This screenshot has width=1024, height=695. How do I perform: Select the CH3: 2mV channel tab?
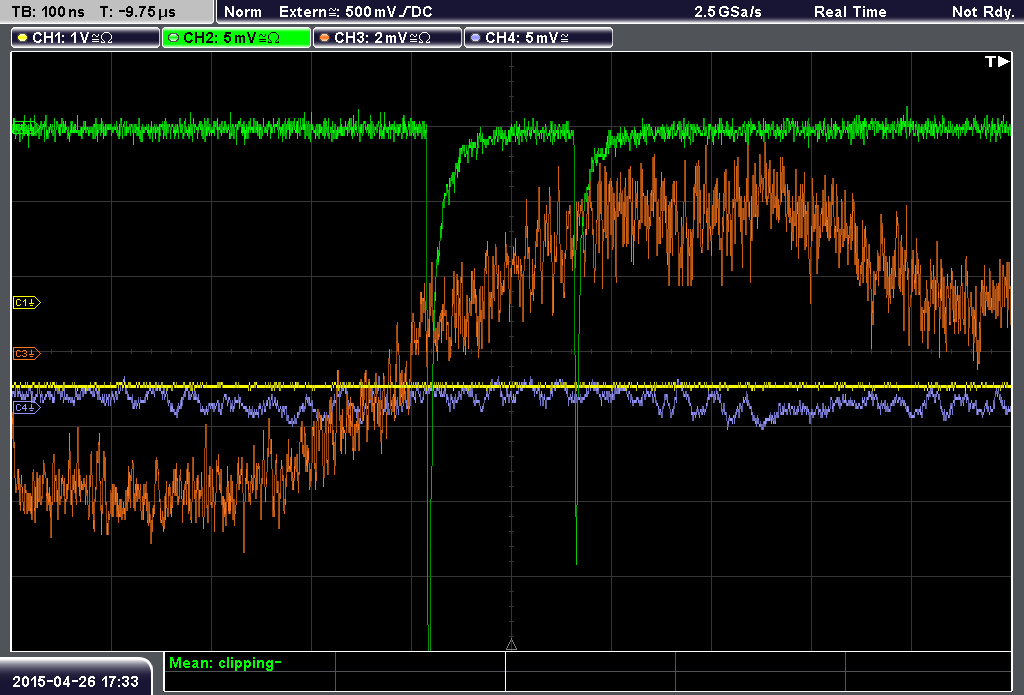click(x=387, y=38)
